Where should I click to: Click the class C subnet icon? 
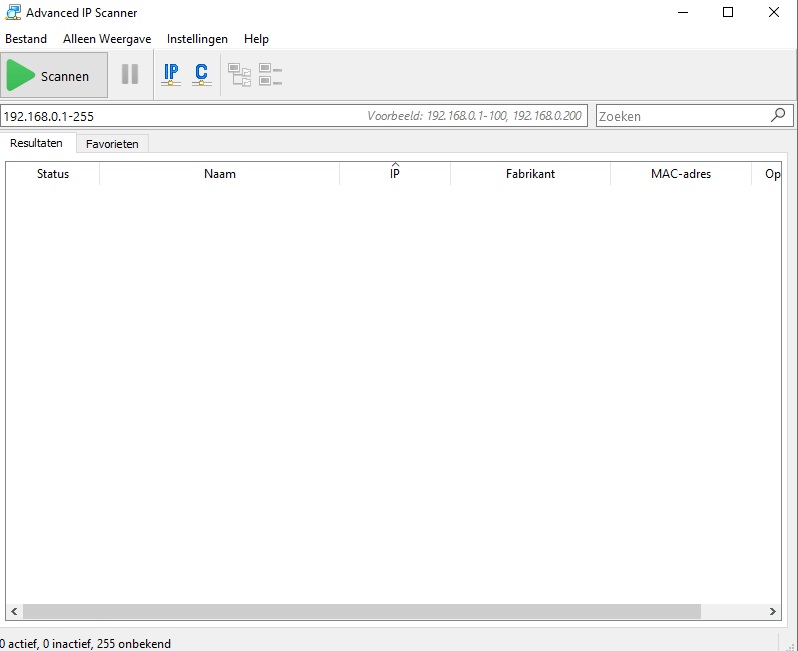pos(202,74)
